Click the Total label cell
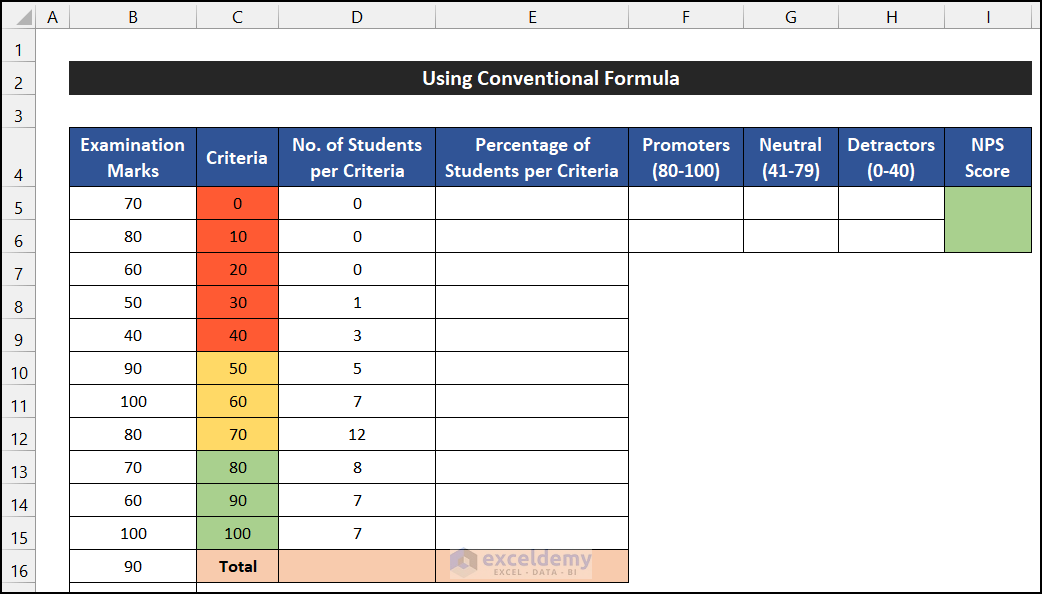Image resolution: width=1042 pixels, height=594 pixels. pos(237,567)
